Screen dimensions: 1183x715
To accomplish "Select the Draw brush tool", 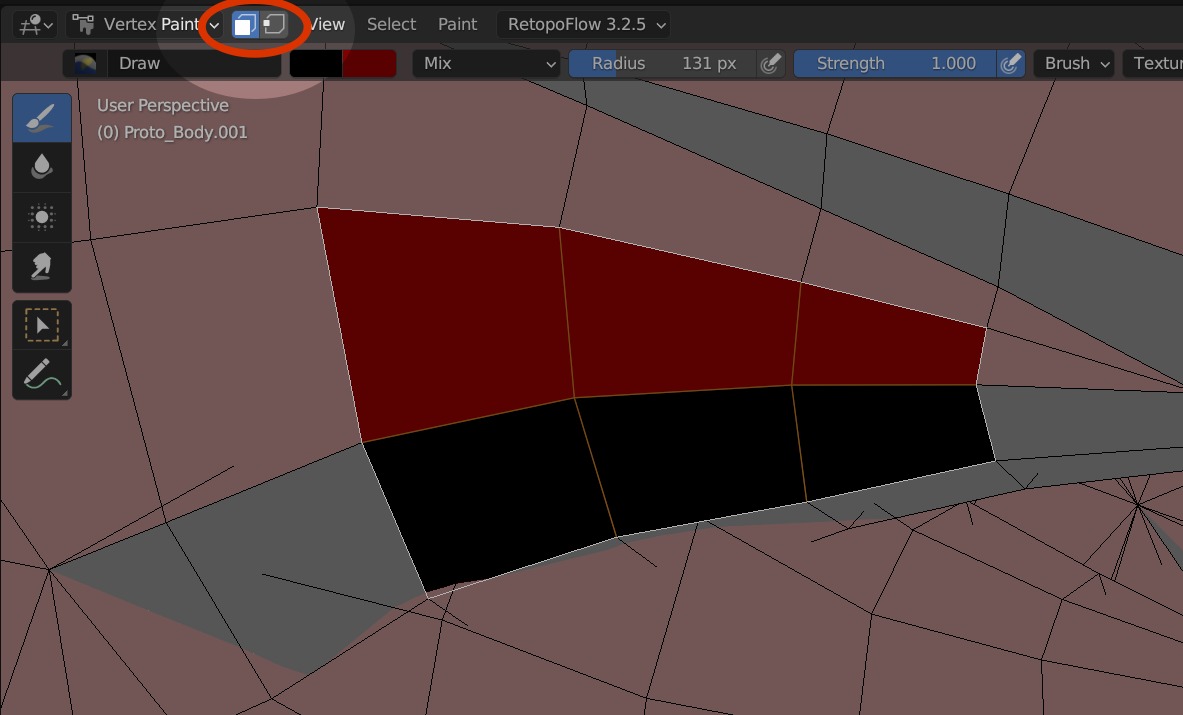I will [x=41, y=118].
